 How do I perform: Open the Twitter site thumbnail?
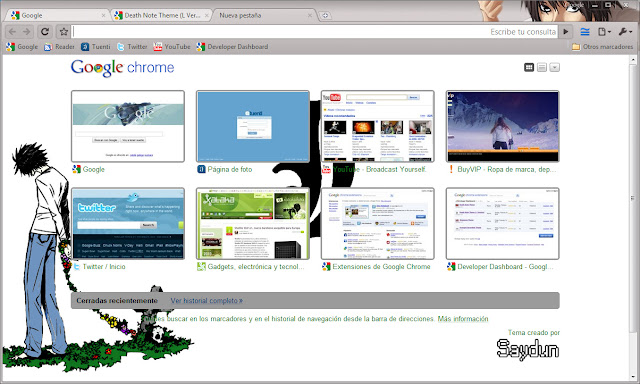click(x=128, y=224)
